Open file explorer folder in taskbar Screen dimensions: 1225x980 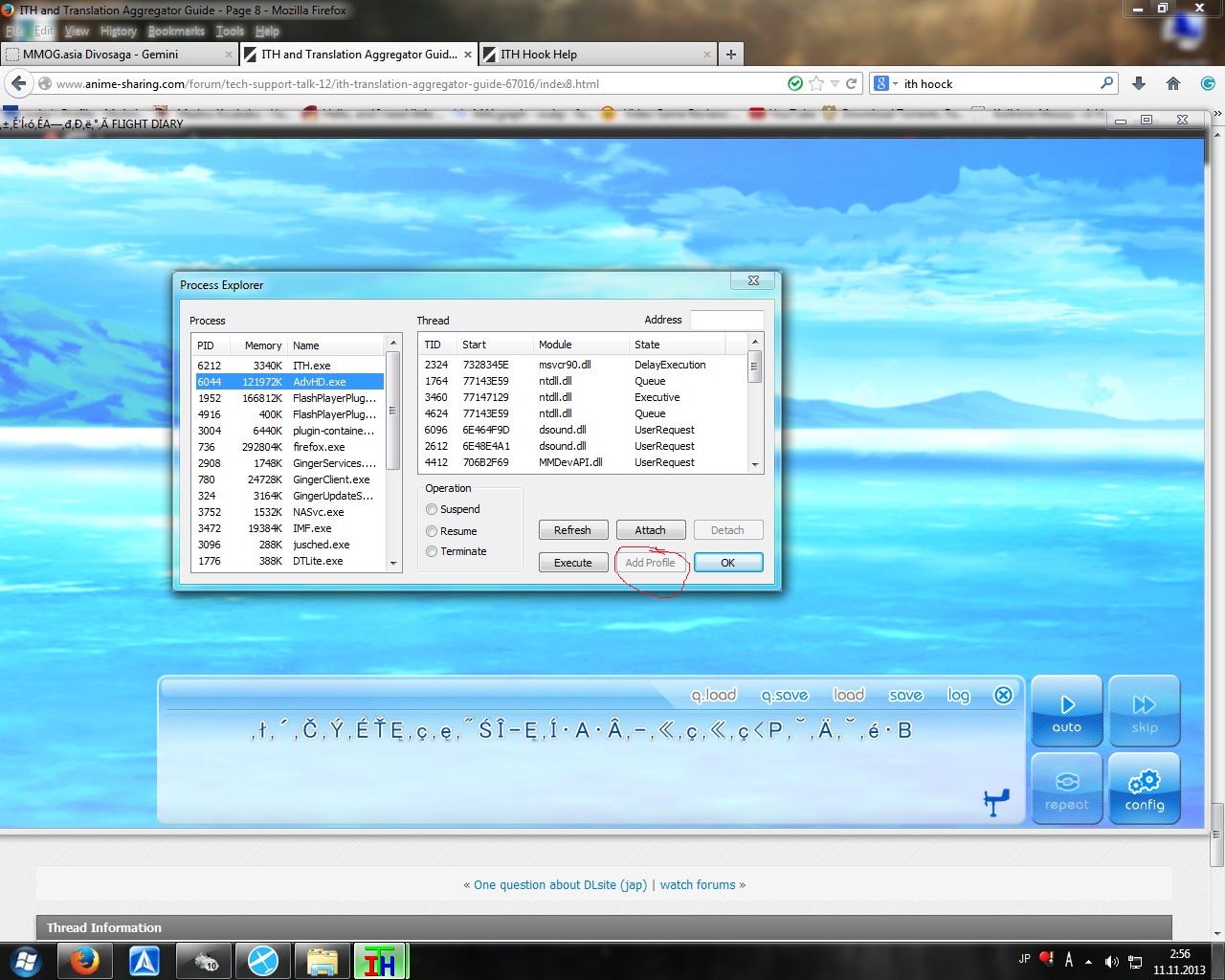322,961
